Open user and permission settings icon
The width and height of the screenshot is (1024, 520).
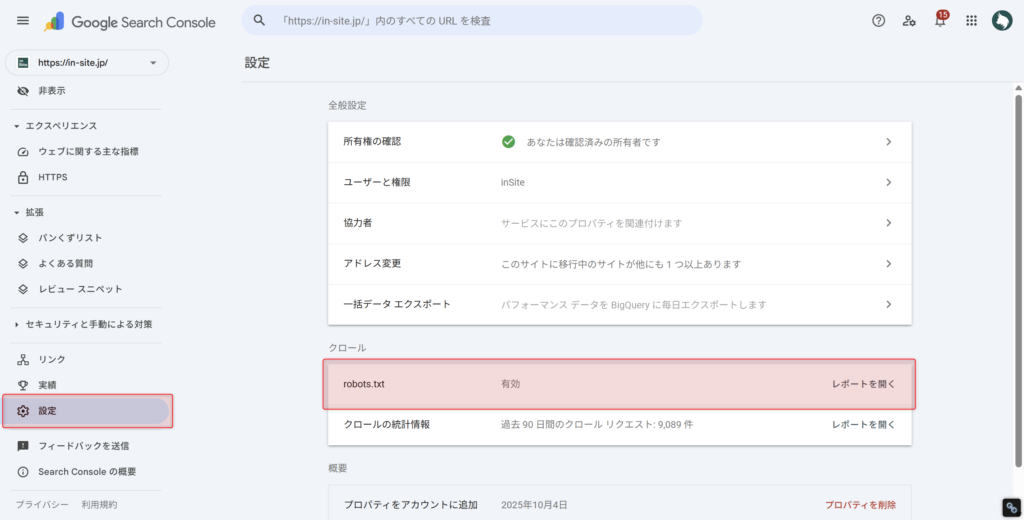coord(909,21)
